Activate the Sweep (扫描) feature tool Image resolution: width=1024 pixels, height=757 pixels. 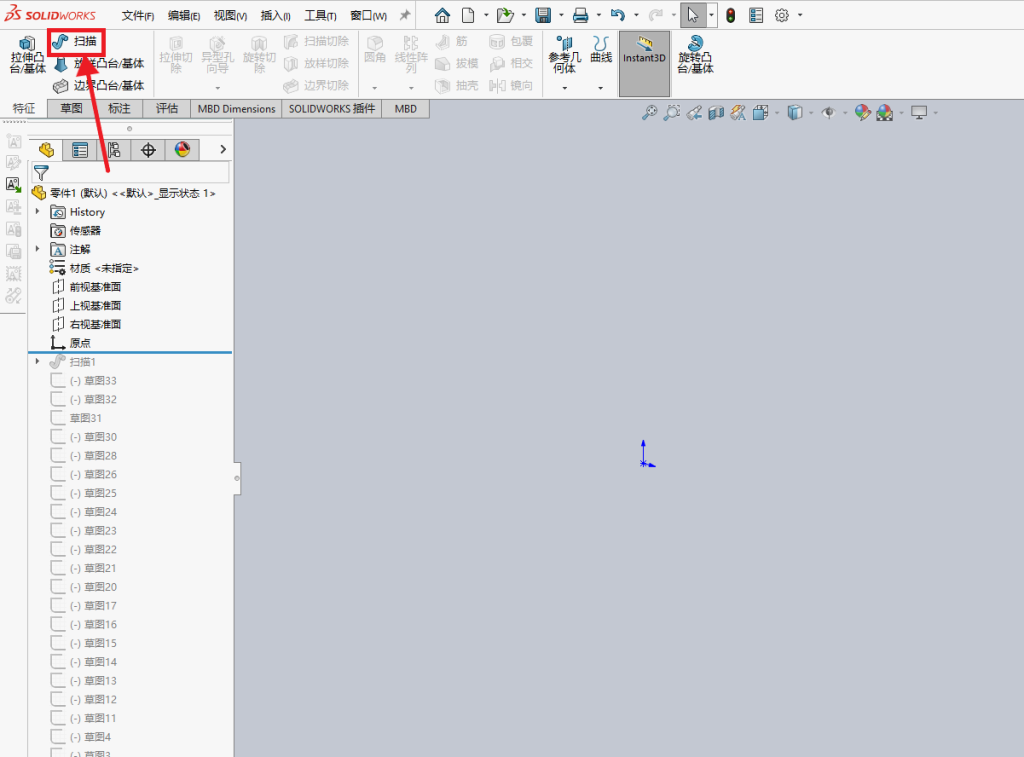(x=76, y=42)
